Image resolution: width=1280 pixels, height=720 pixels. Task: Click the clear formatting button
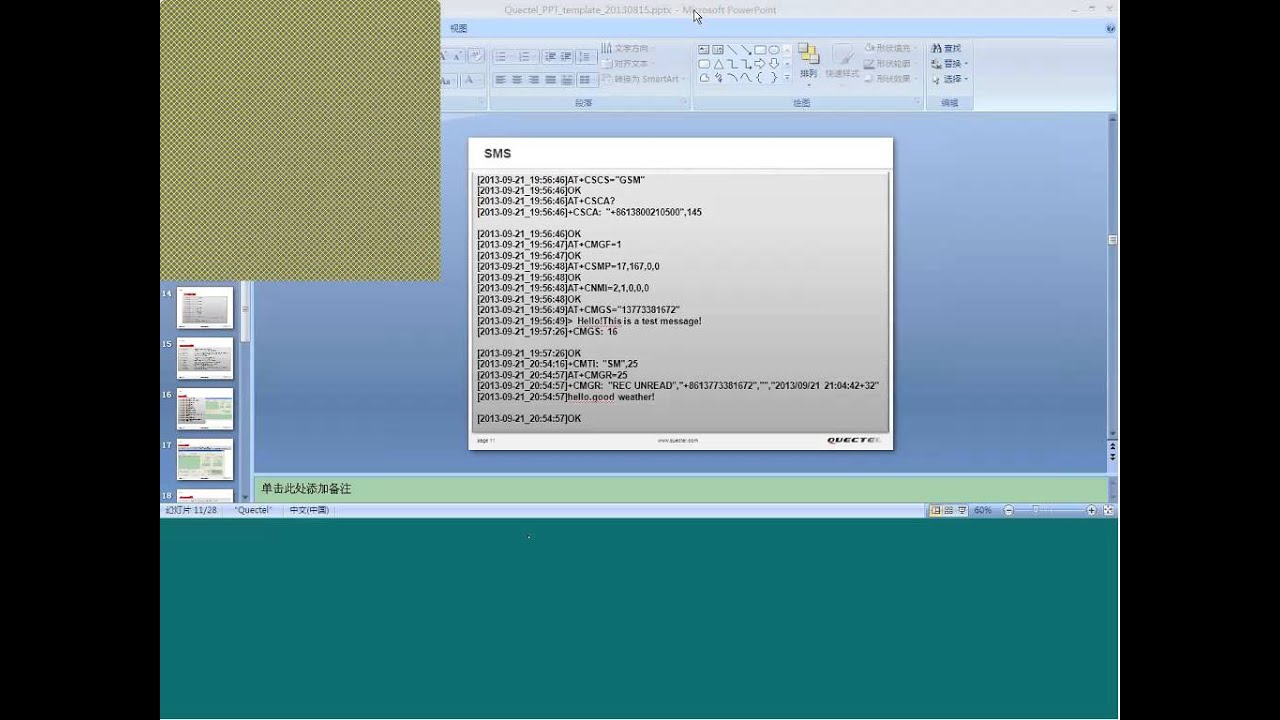[x=477, y=56]
